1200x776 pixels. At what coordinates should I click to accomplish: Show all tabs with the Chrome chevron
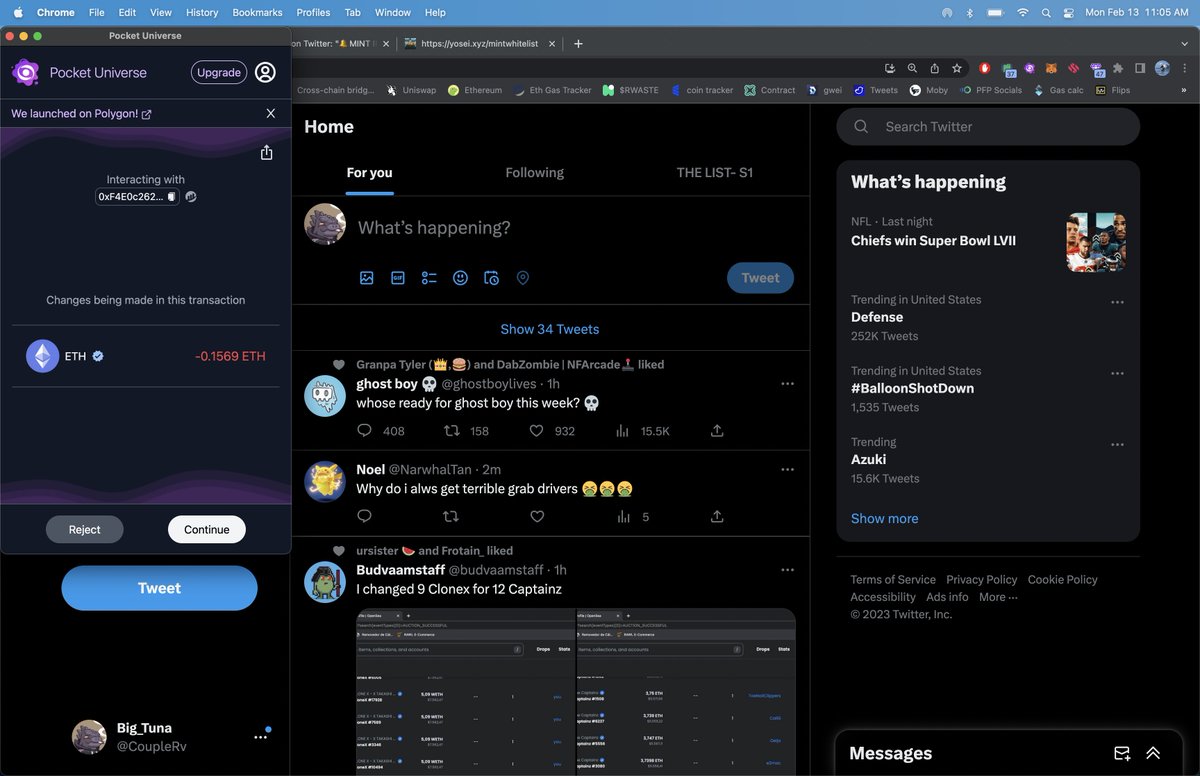tap(1183, 43)
